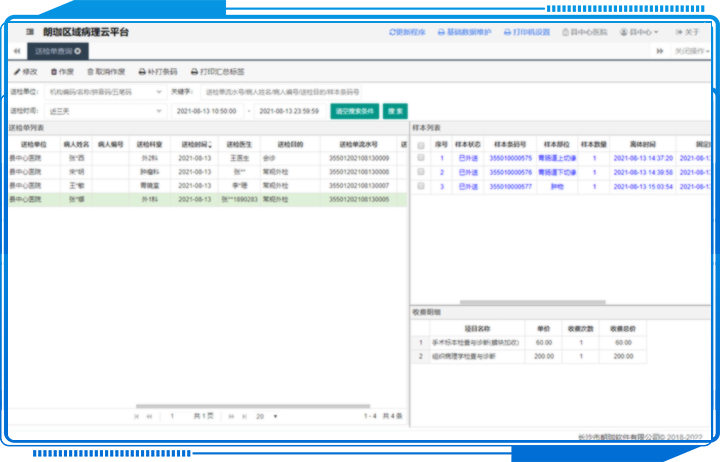This screenshot has width=720, height=462.
Task: Click 补打条码 print barcode button
Action: [x=155, y=72]
